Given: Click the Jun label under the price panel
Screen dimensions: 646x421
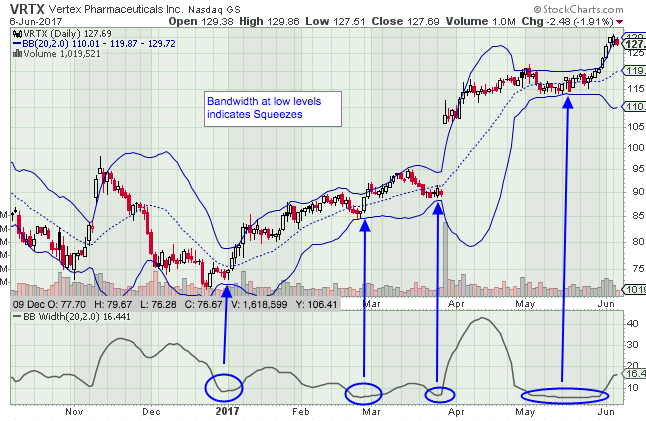Looking at the screenshot, I should [x=606, y=304].
